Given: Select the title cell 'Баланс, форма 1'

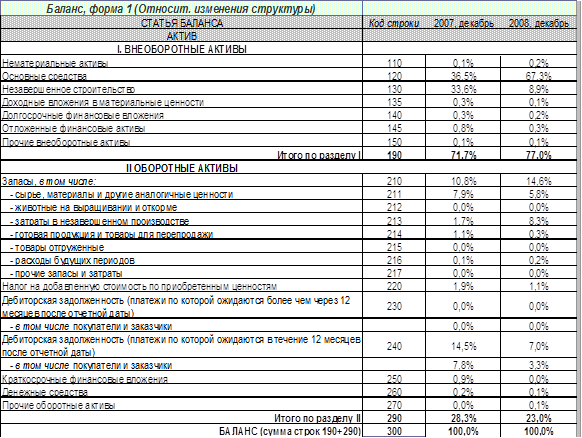Looking at the screenshot, I should 182,9.
